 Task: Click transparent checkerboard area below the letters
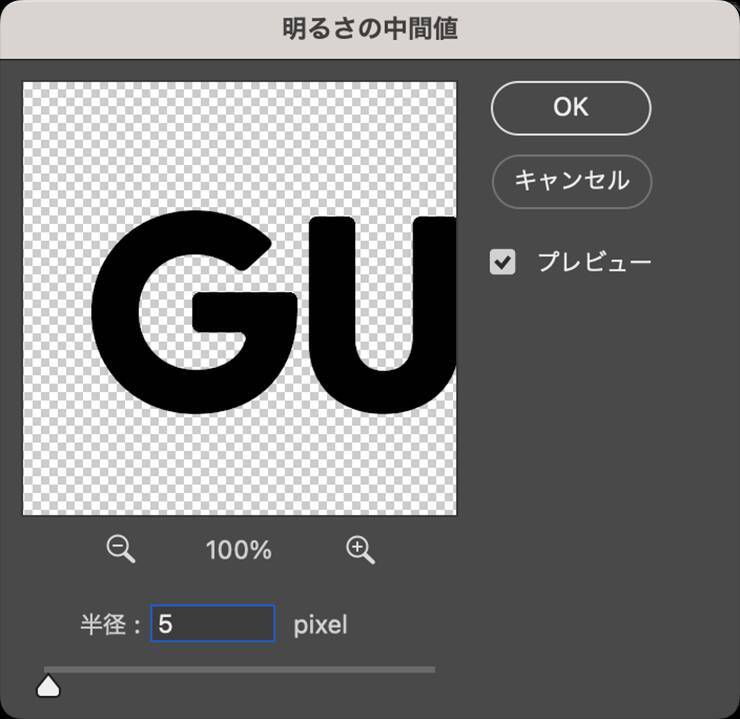(240, 465)
